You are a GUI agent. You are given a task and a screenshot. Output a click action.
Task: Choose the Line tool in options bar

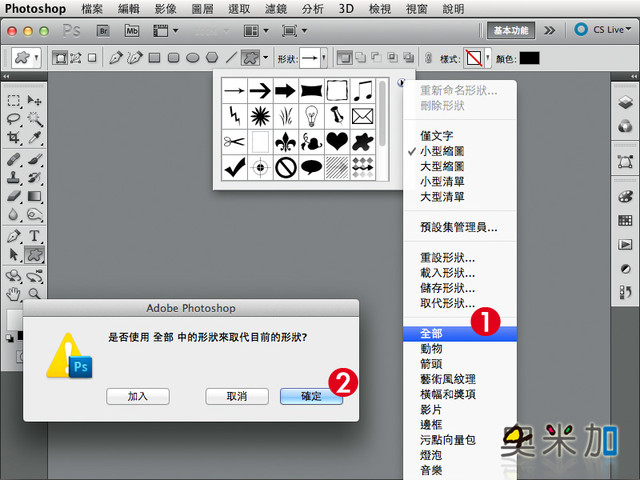pos(231,58)
